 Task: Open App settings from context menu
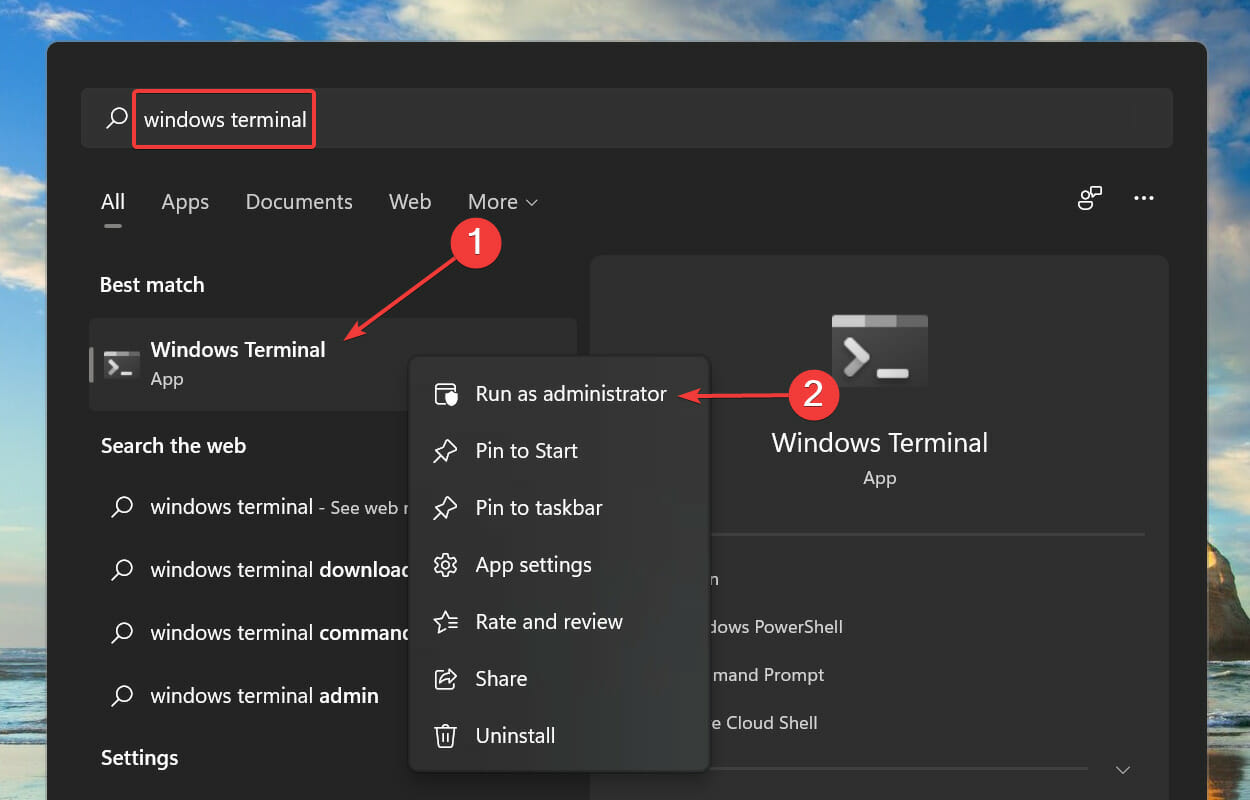pyautogui.click(x=559, y=565)
